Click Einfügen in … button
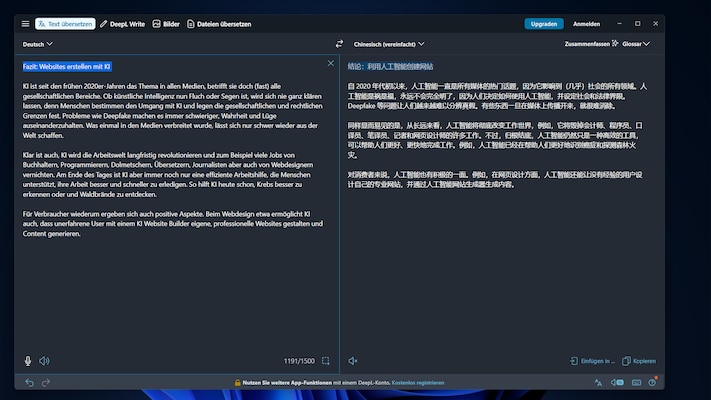 (x=592, y=361)
